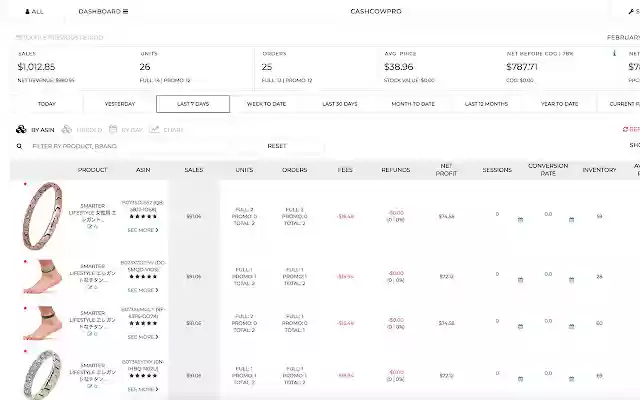Open the DASHBOARD hamburger menu
640x400 pixels.
tap(103, 11)
